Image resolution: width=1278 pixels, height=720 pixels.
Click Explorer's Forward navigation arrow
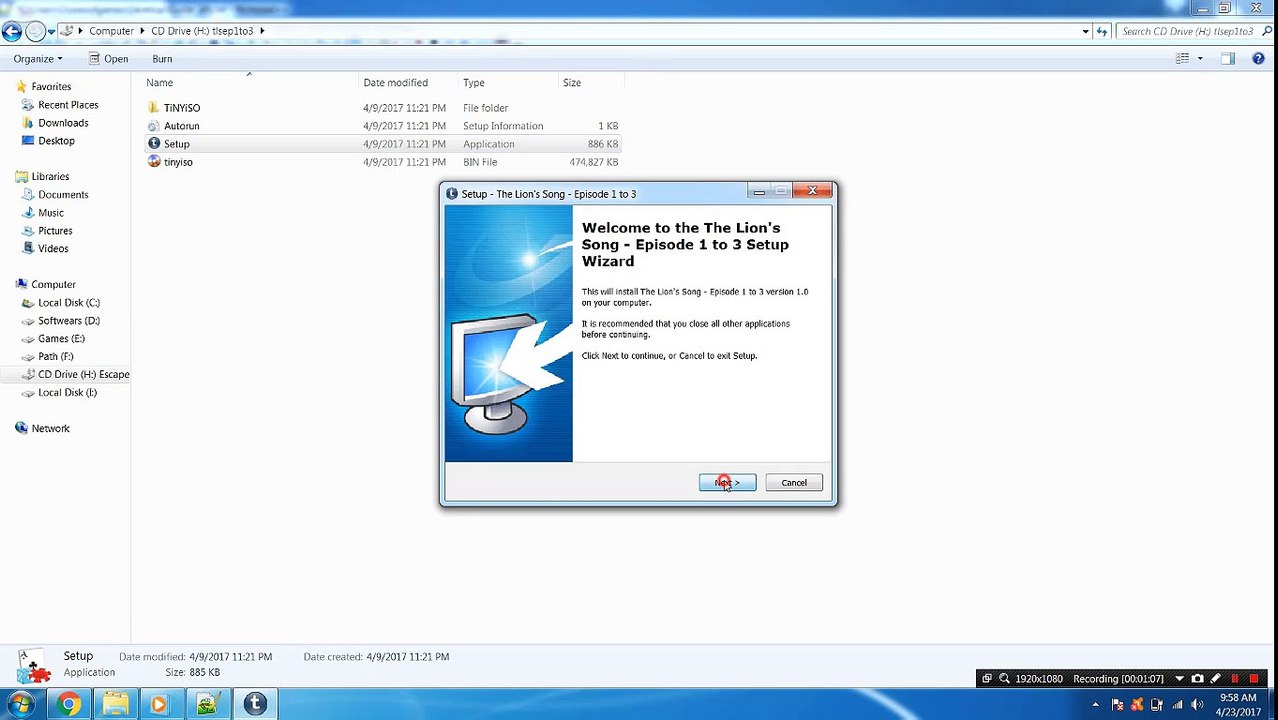tap(35, 31)
